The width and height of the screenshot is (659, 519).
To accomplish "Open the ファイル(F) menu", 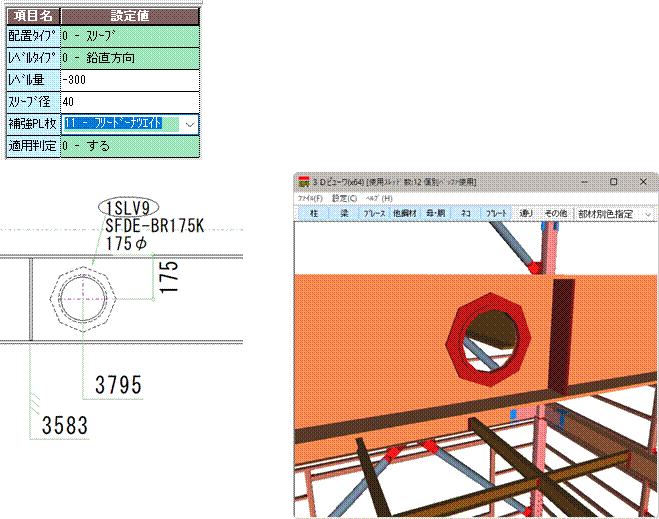I will tap(310, 198).
